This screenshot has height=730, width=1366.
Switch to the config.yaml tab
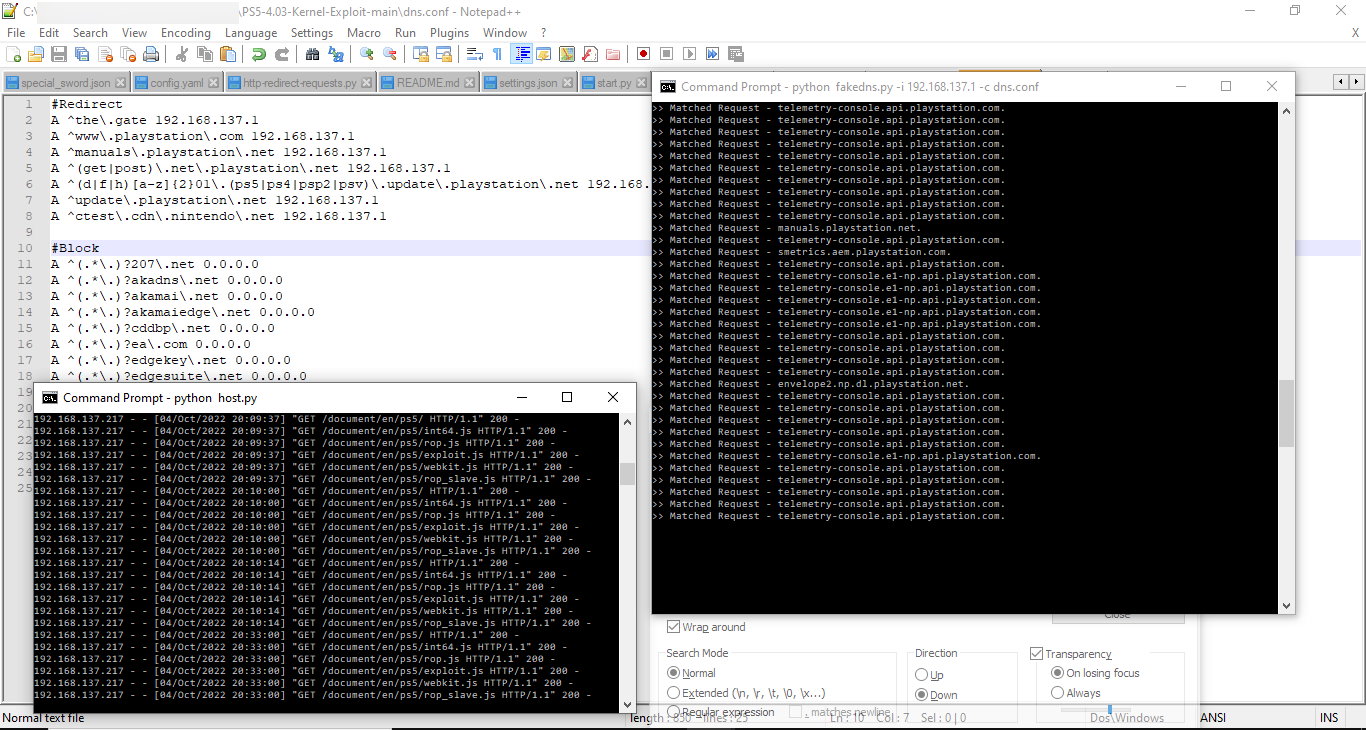tap(177, 84)
